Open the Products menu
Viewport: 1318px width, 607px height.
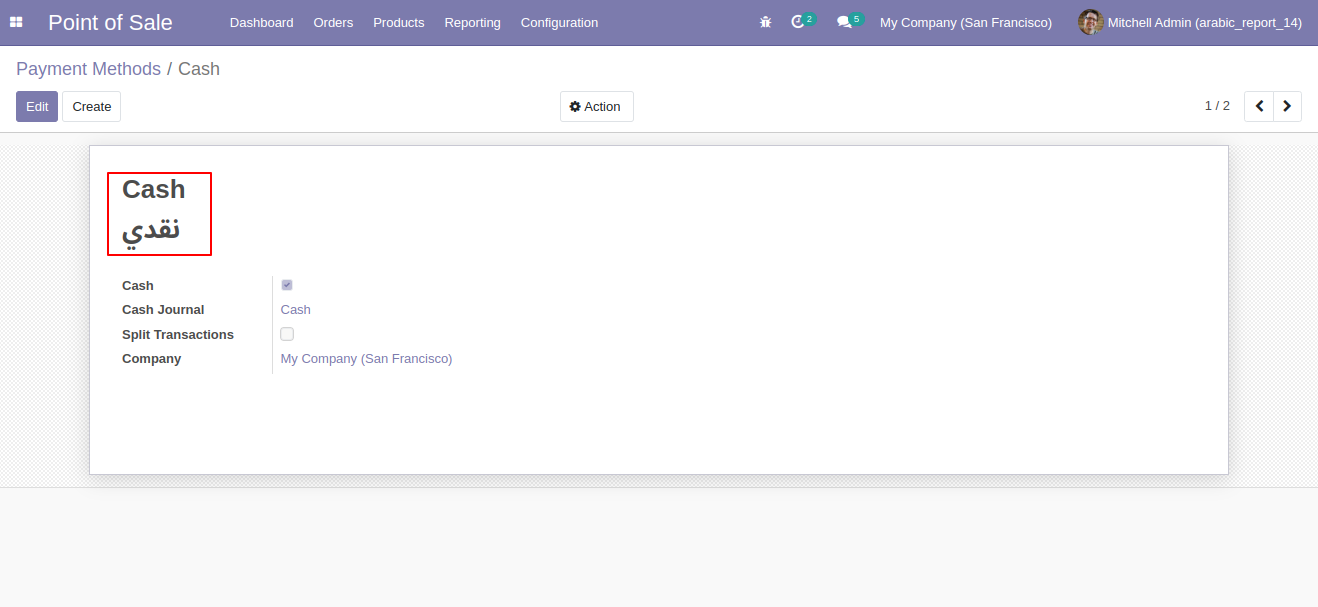click(x=399, y=22)
